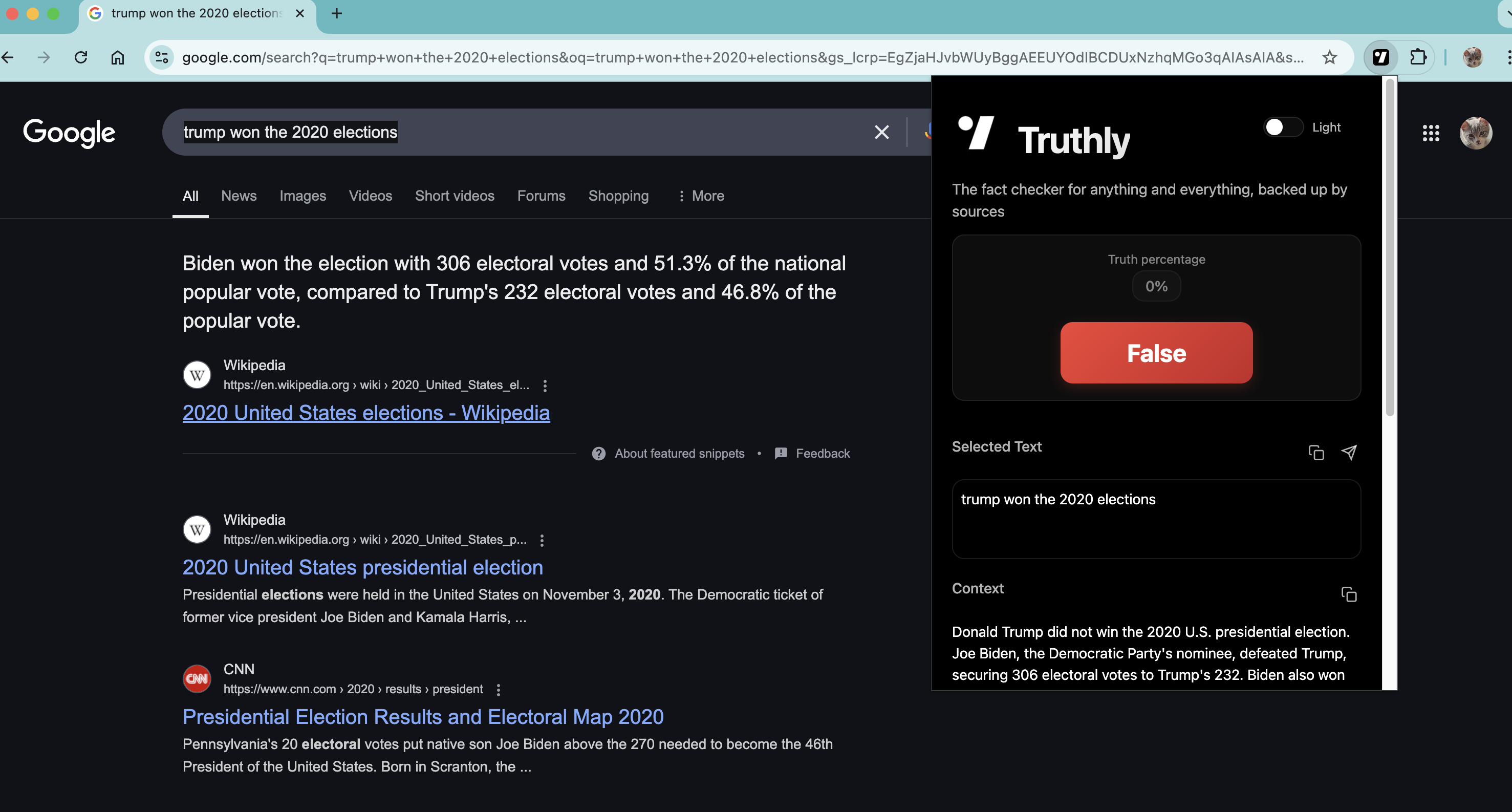Toggle Truthly Light mode switch
Image resolution: width=1512 pixels, height=812 pixels.
click(x=1283, y=127)
